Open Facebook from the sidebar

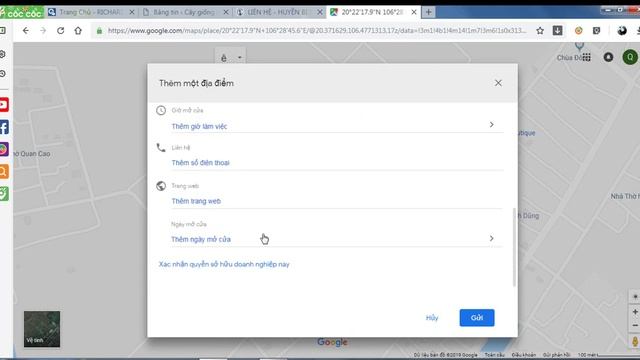4,127
